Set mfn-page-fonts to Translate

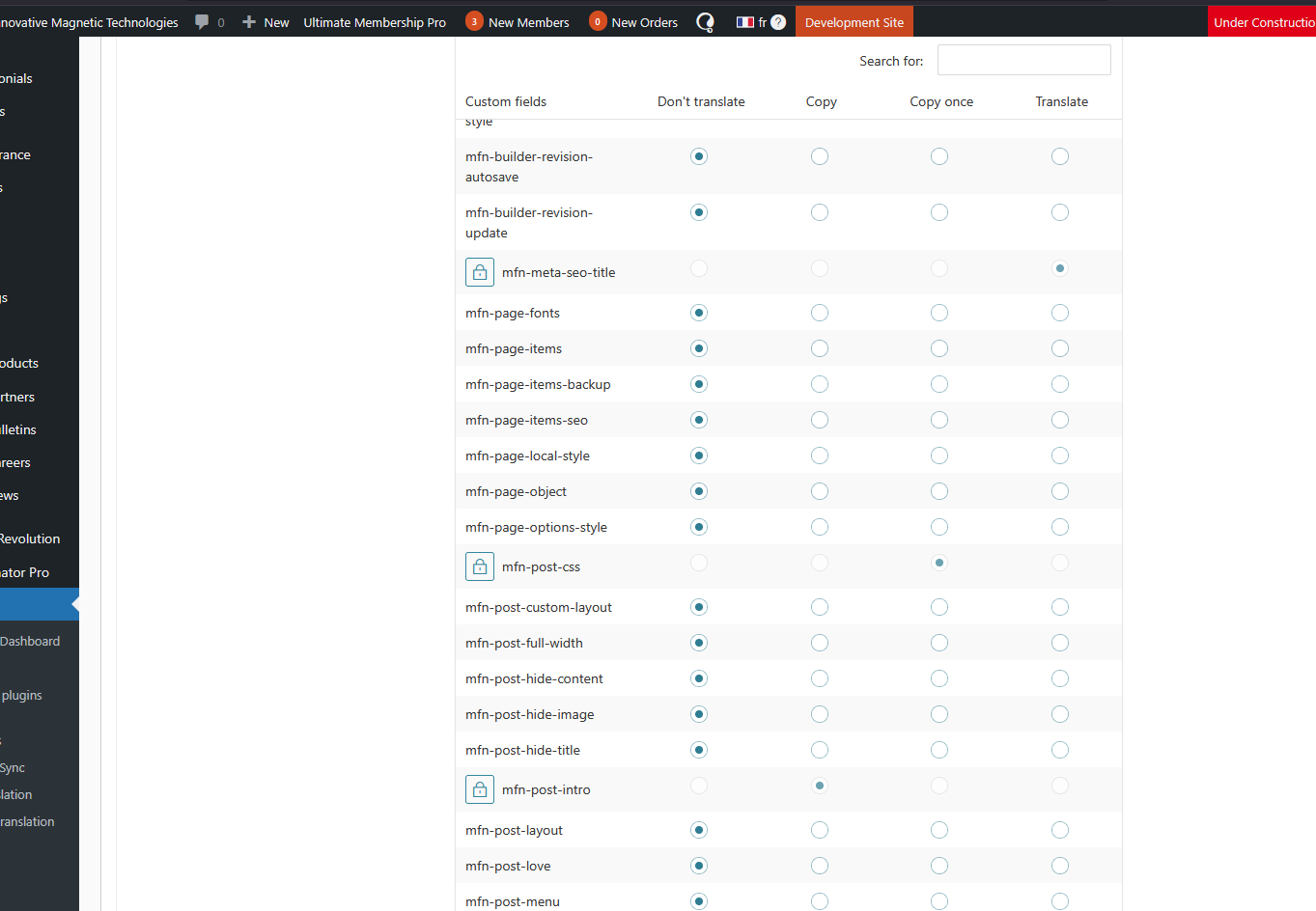tap(1060, 313)
